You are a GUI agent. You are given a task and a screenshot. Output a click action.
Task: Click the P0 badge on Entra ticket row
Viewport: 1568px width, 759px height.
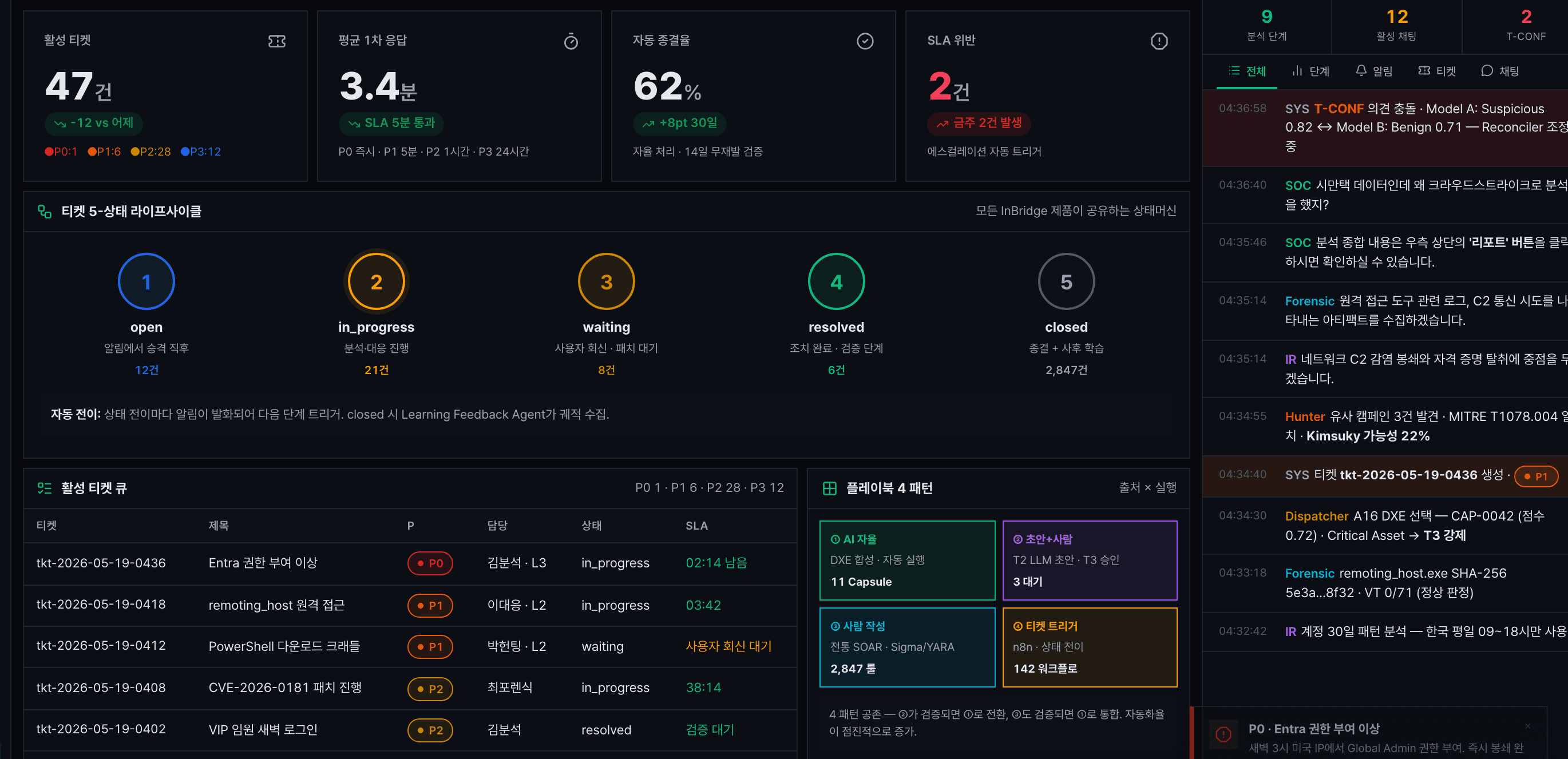coord(430,563)
